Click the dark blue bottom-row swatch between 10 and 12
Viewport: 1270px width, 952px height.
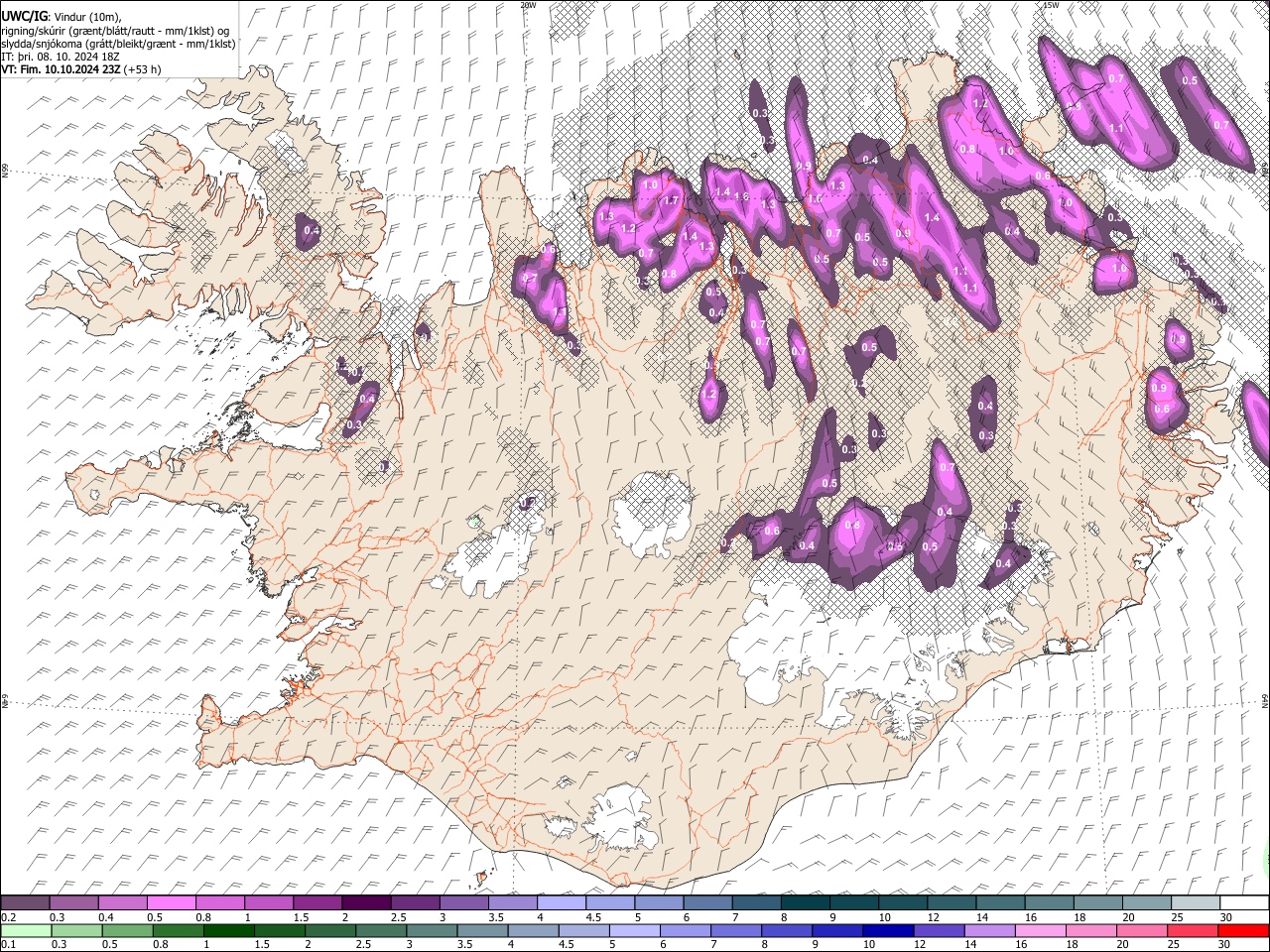(888, 930)
